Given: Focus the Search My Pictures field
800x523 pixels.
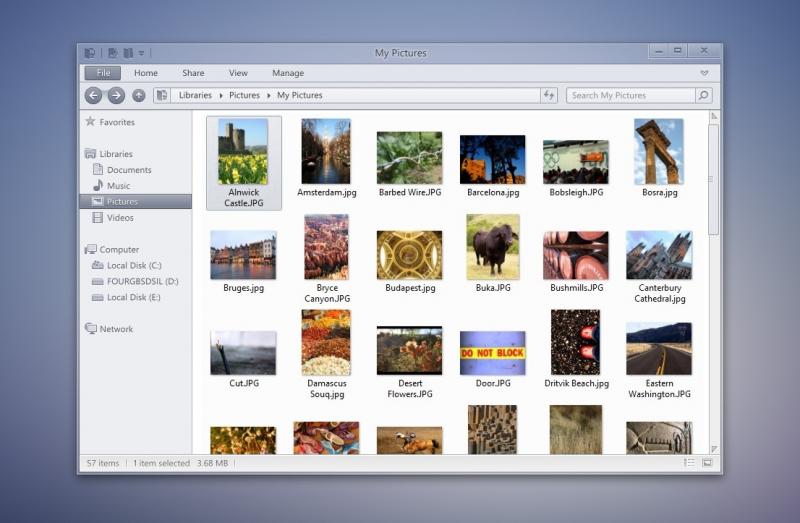Looking at the screenshot, I should coord(631,95).
